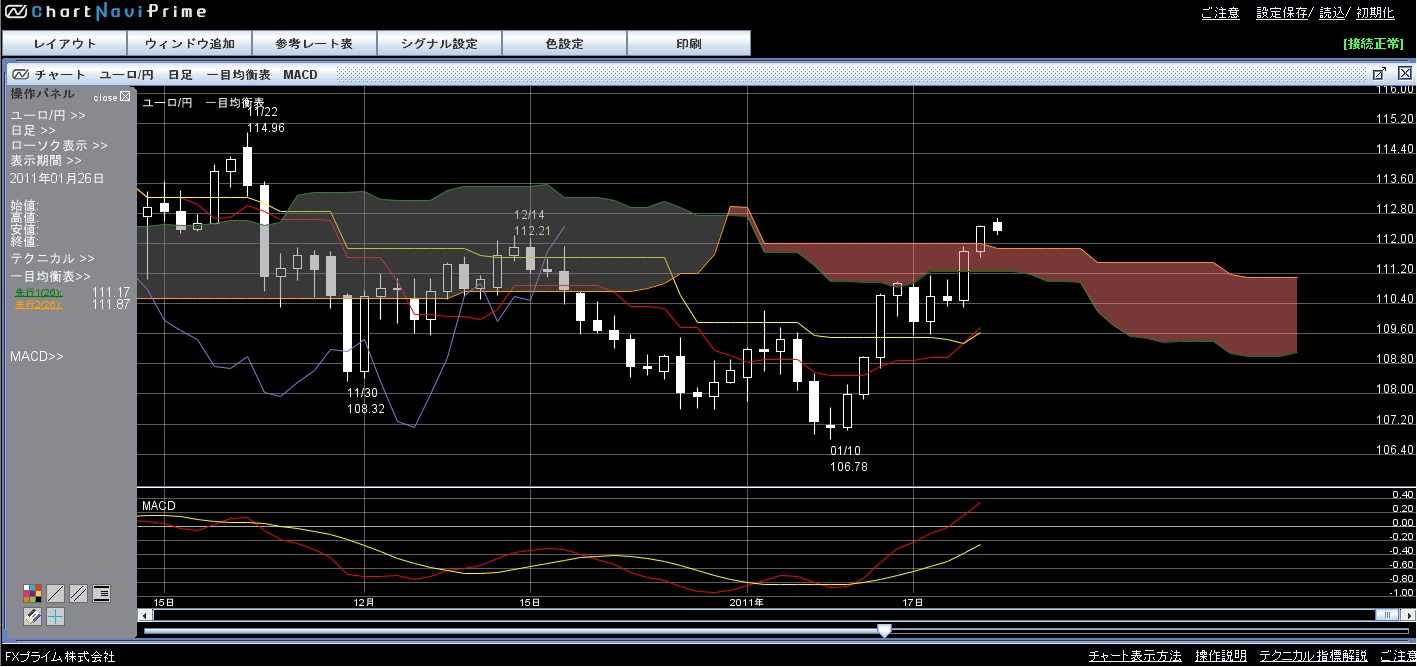The width and height of the screenshot is (1417, 667).
Task: Select the horizontal retracement lines tool
Action: 101,594
